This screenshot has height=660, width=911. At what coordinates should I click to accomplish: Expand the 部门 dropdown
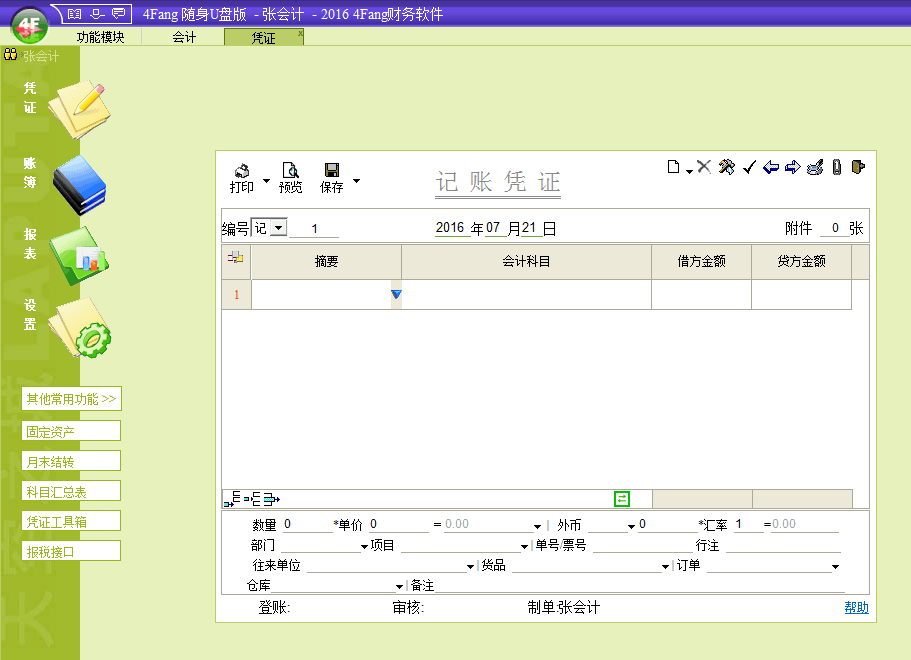pos(364,547)
